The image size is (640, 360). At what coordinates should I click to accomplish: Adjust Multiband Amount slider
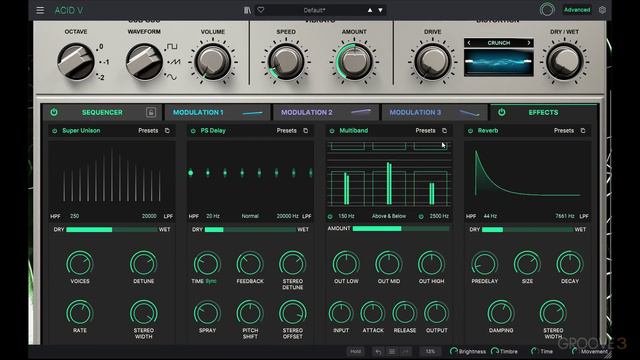401,229
